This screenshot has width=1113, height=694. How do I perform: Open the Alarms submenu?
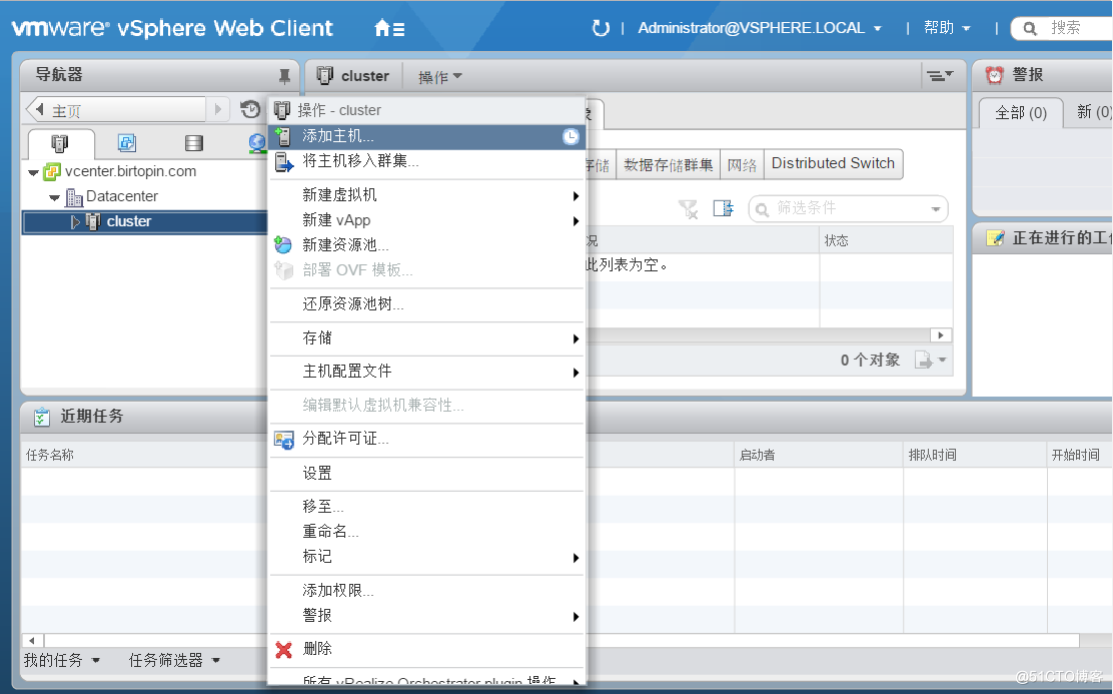click(427, 616)
